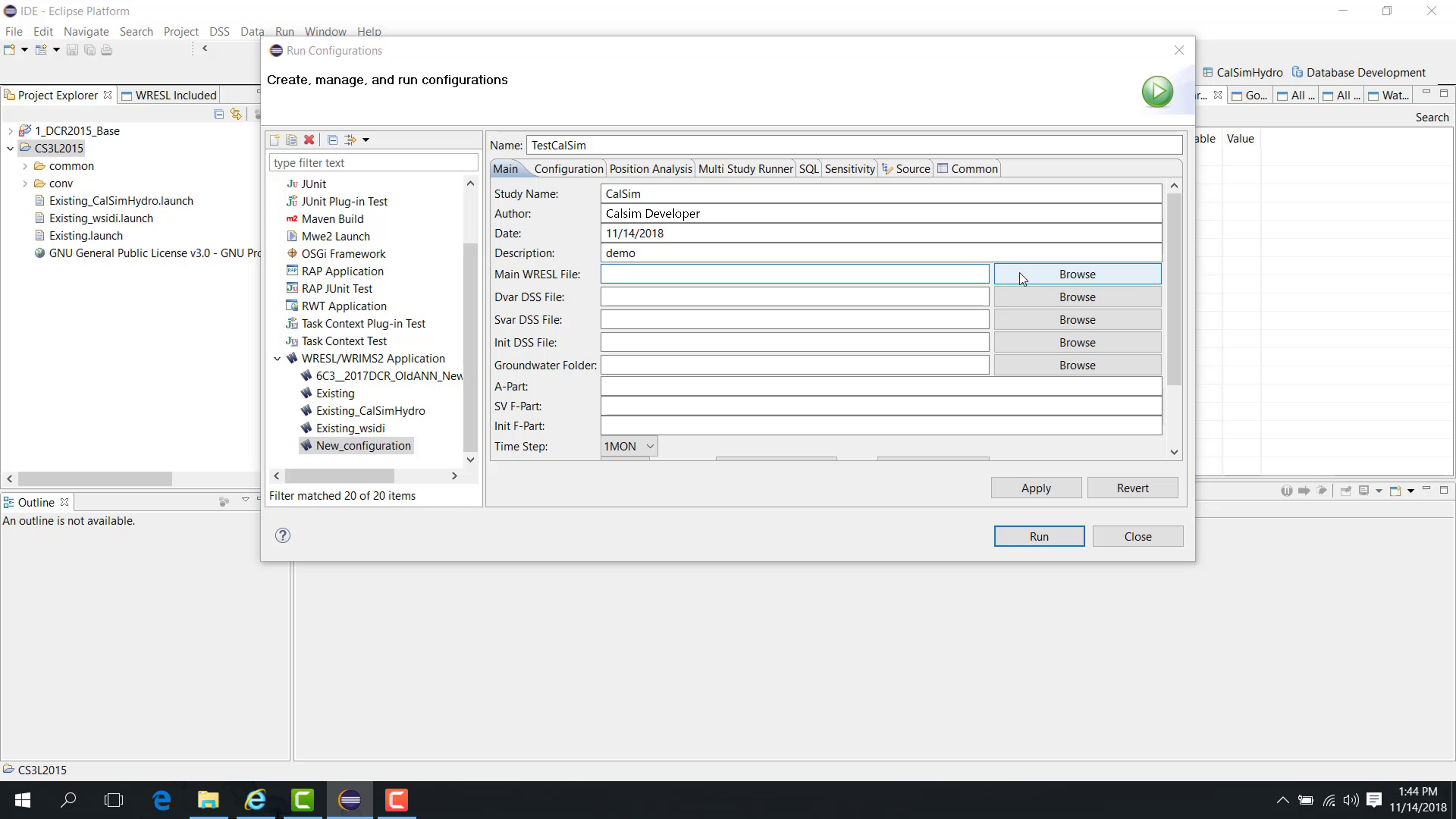Click the New wizard icon in main toolbar

pos(10,50)
